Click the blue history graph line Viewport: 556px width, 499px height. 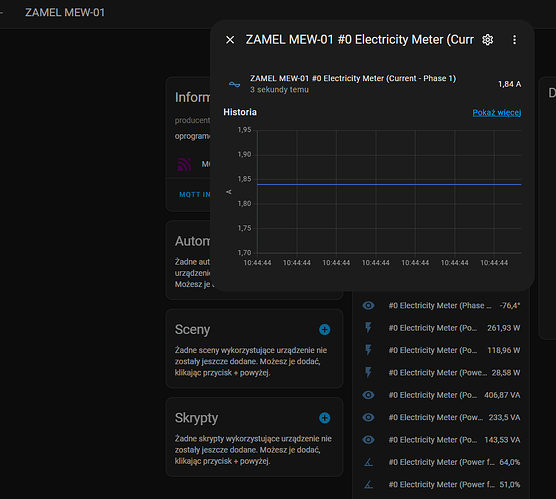[389, 184]
